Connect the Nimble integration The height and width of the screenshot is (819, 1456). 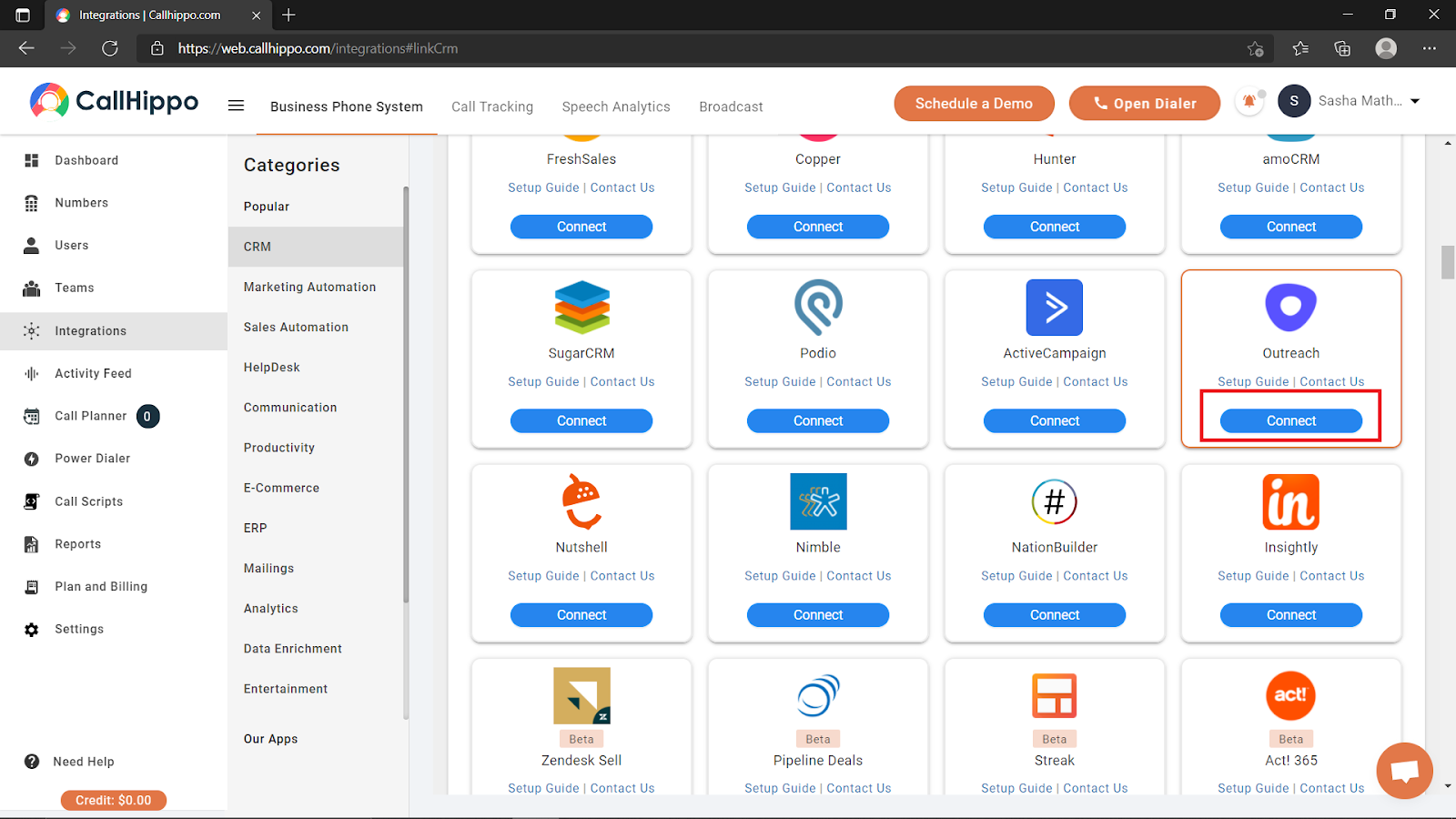click(x=818, y=615)
